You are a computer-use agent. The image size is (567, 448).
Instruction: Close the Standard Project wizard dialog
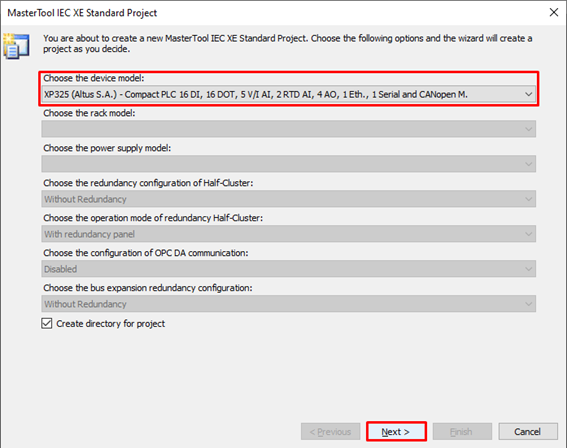554,13
